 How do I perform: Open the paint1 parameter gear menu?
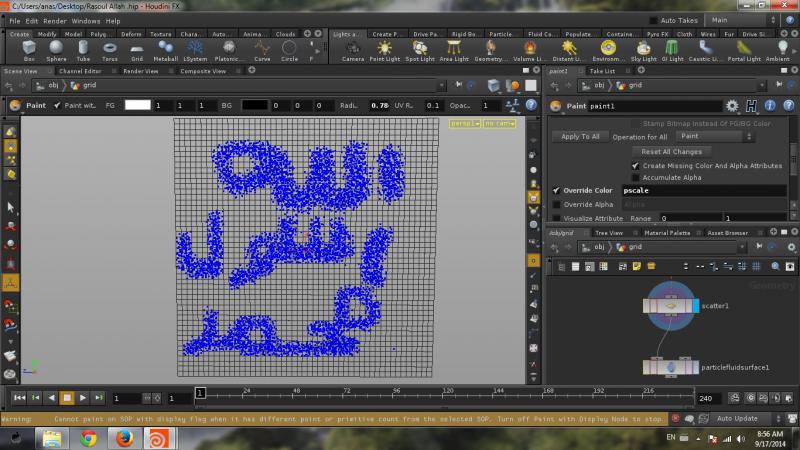point(732,106)
